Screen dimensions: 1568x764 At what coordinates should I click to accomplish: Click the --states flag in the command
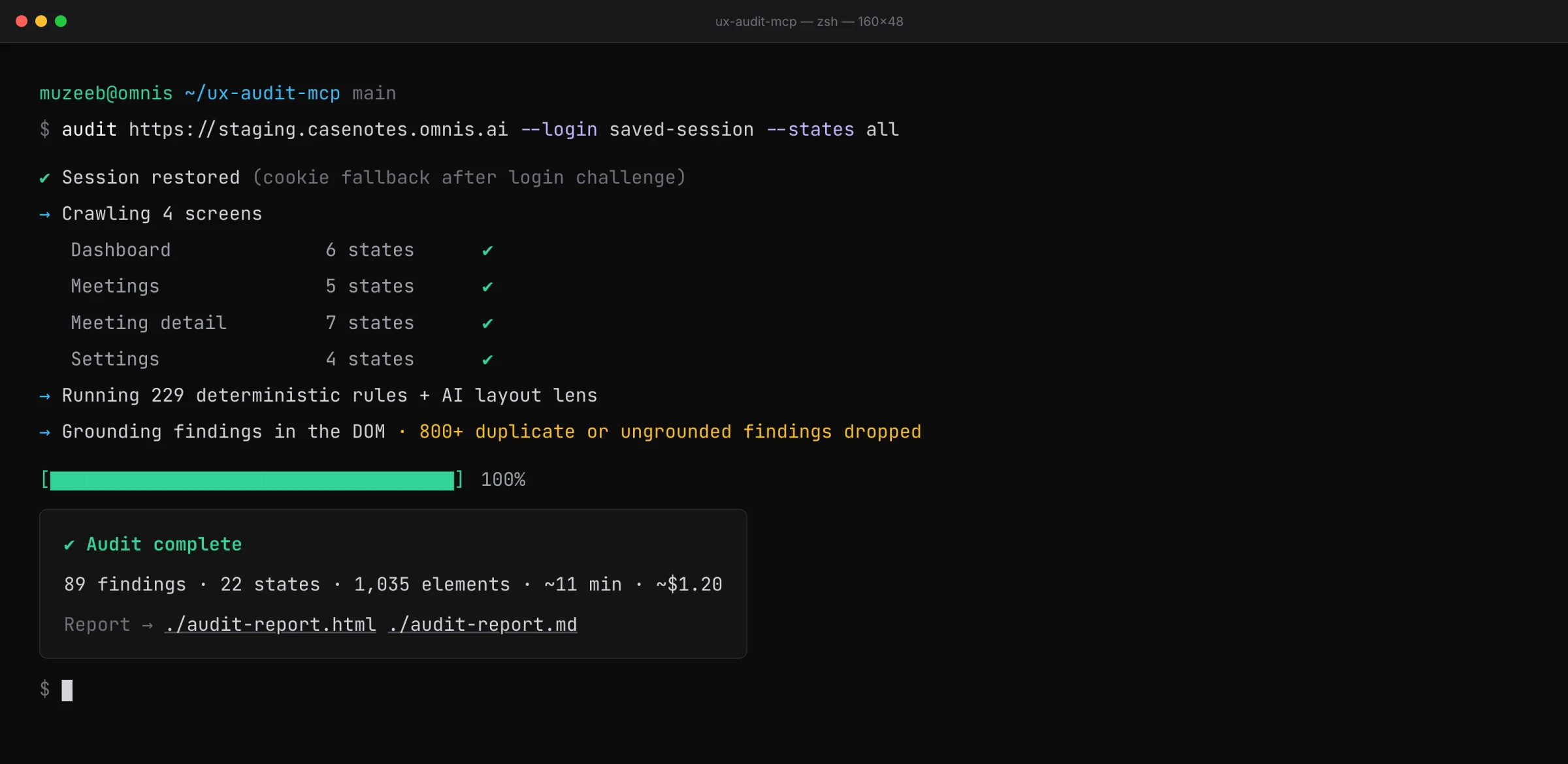tap(810, 129)
